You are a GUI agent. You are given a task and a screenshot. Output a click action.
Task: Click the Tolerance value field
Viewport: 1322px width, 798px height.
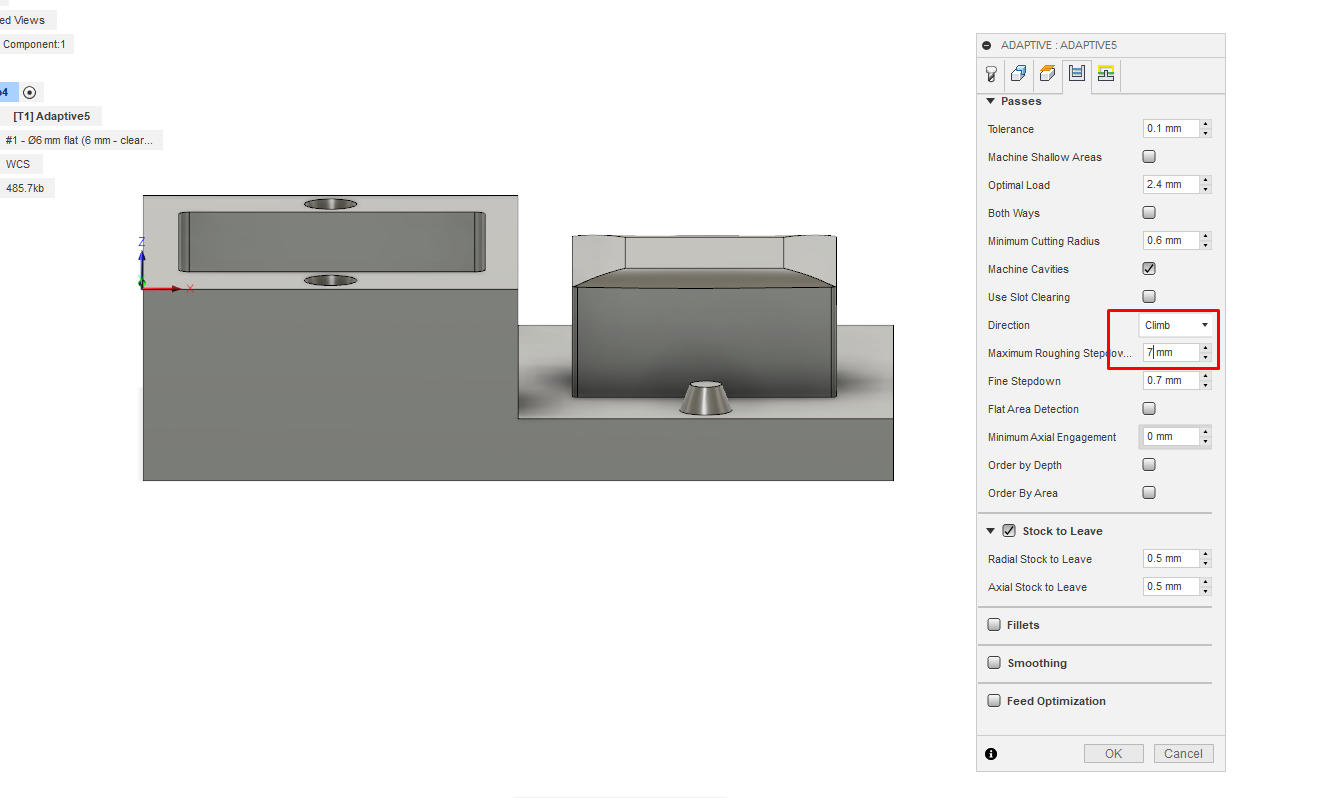pos(1171,129)
